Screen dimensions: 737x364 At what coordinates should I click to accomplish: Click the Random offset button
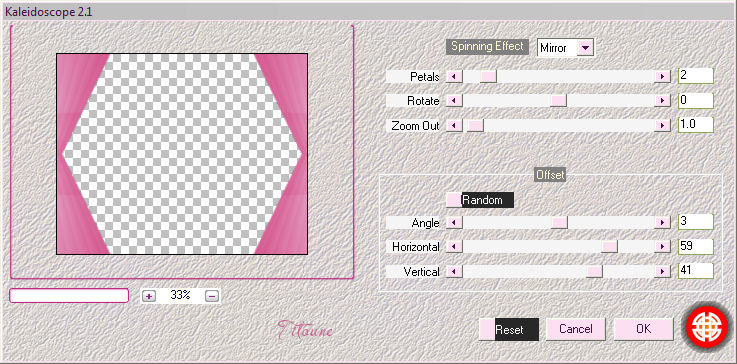coord(480,200)
